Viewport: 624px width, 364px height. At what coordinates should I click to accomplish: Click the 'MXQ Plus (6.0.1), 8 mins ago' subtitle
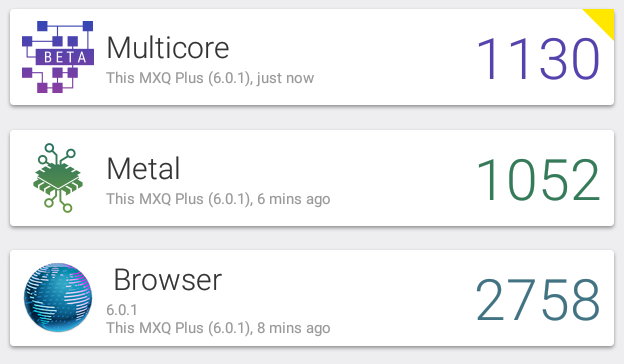point(218,328)
